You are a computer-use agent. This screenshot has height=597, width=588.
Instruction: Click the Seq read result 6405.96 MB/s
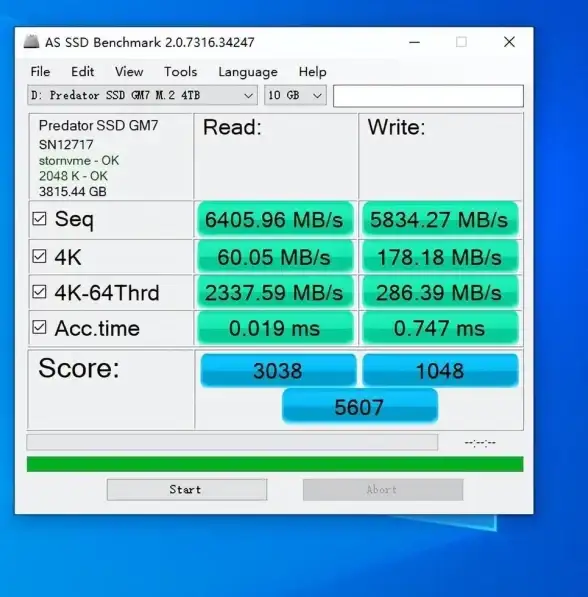click(x=275, y=220)
